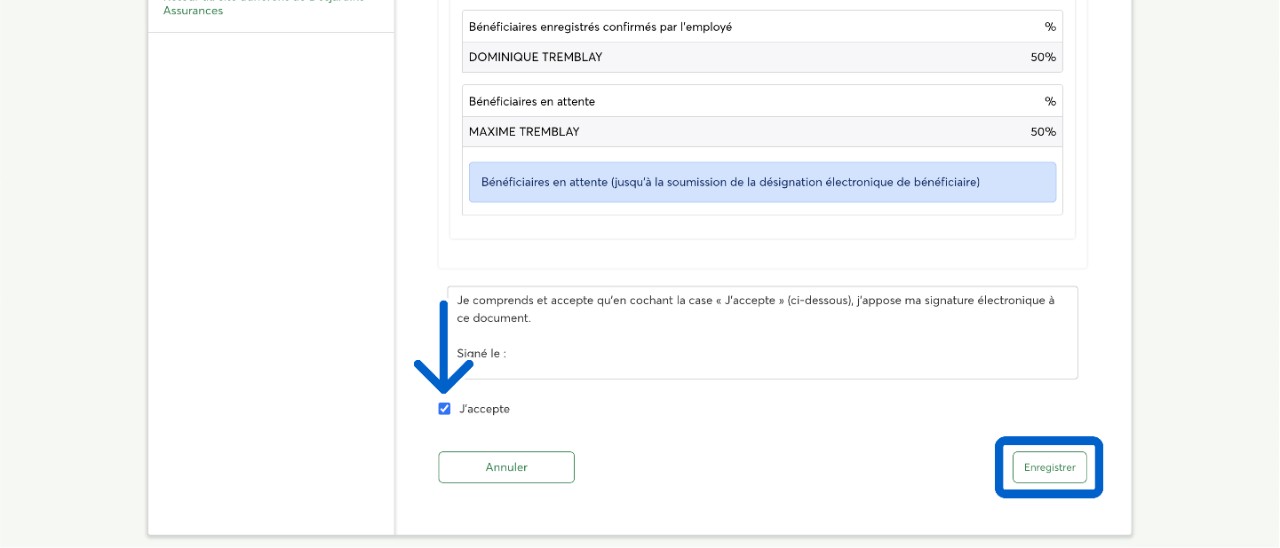Click the % column header of confirmed beneficiaries

tap(1050, 27)
